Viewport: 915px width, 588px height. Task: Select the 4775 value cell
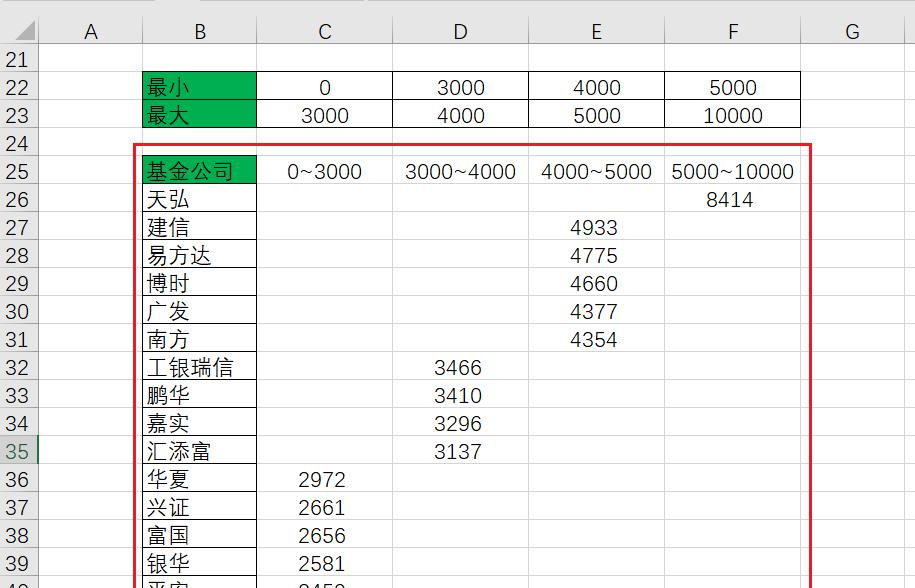pyautogui.click(x=596, y=254)
